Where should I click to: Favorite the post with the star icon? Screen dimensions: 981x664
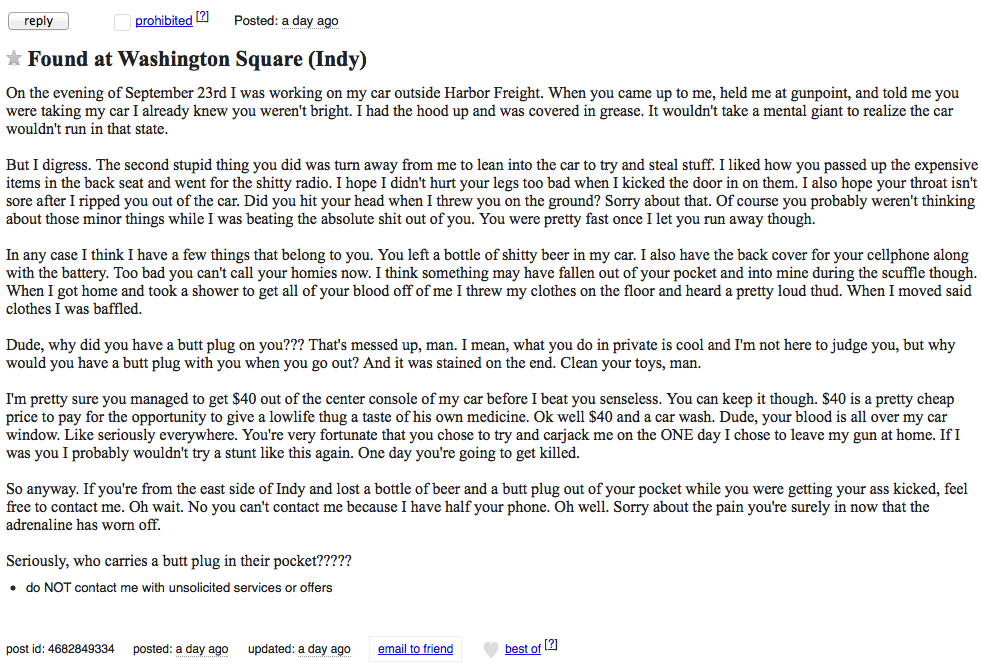pos(14,58)
